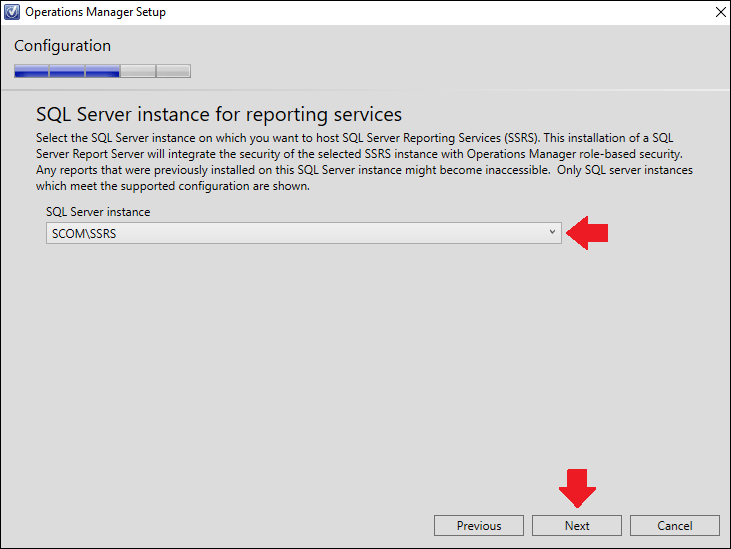The height and width of the screenshot is (549, 731).
Task: Click the third filled progress bar segment
Action: (103, 71)
